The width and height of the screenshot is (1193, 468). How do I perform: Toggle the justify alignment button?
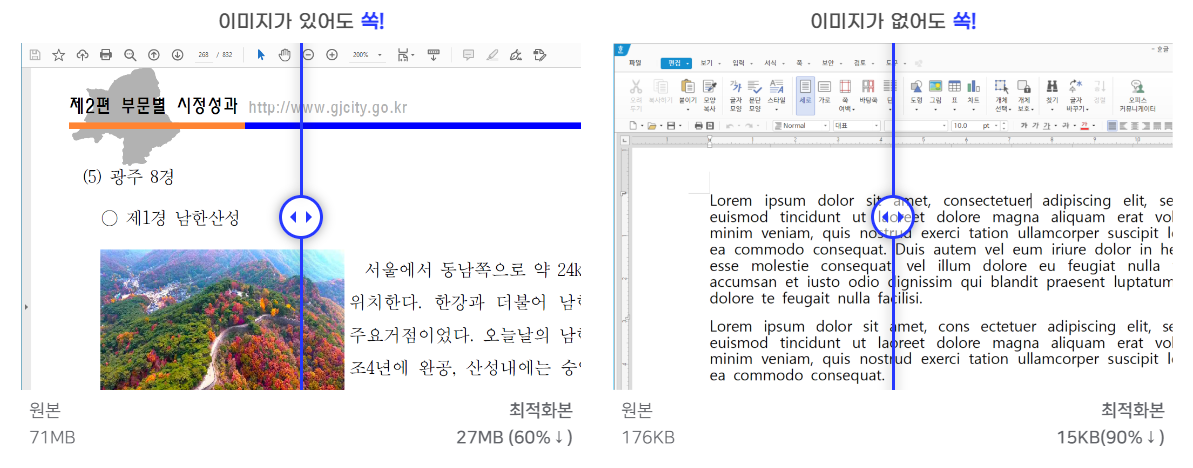pos(1113,126)
